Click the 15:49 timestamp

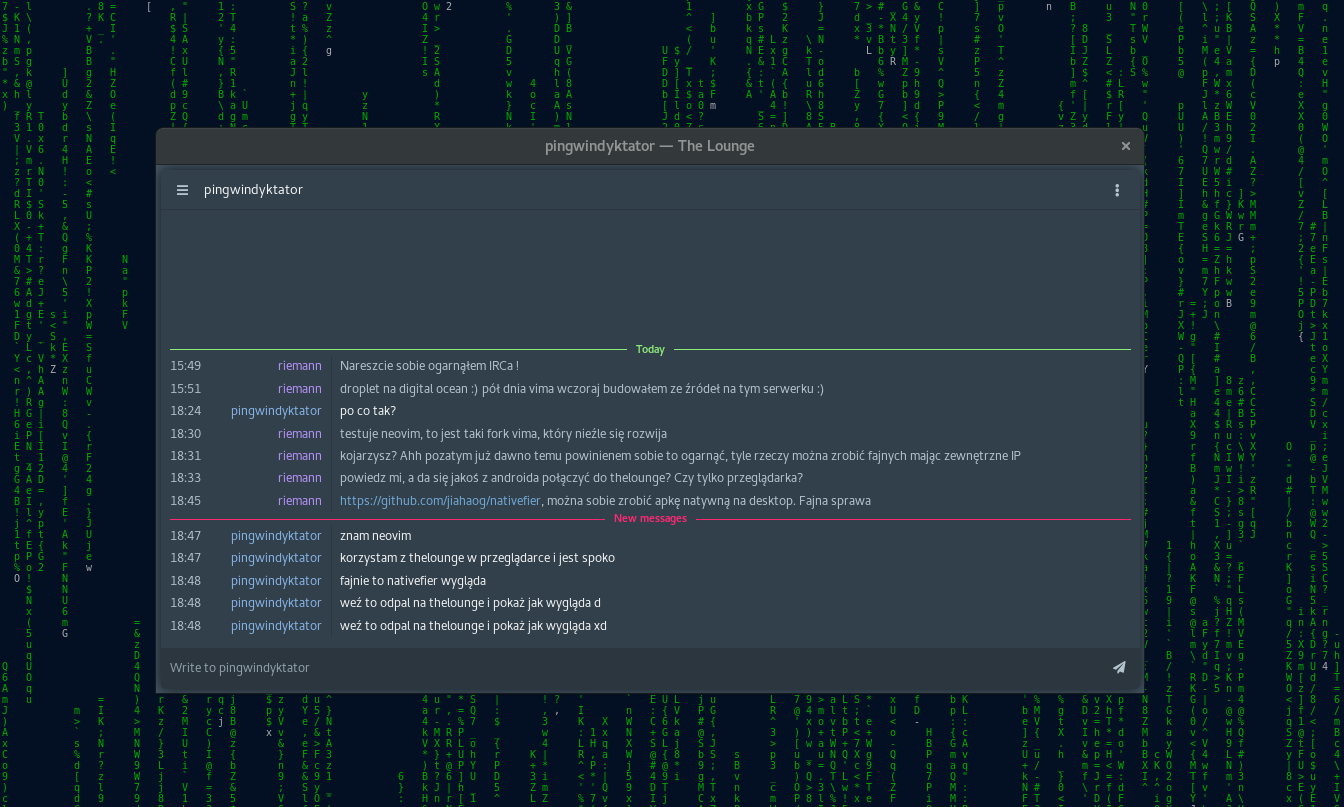tap(185, 366)
